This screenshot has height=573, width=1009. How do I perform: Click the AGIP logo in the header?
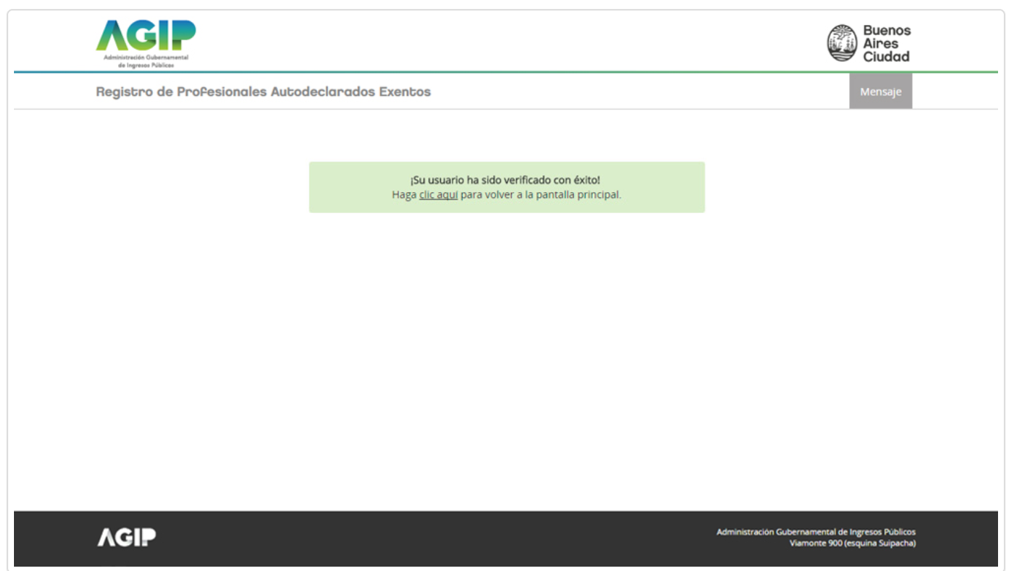145,37
